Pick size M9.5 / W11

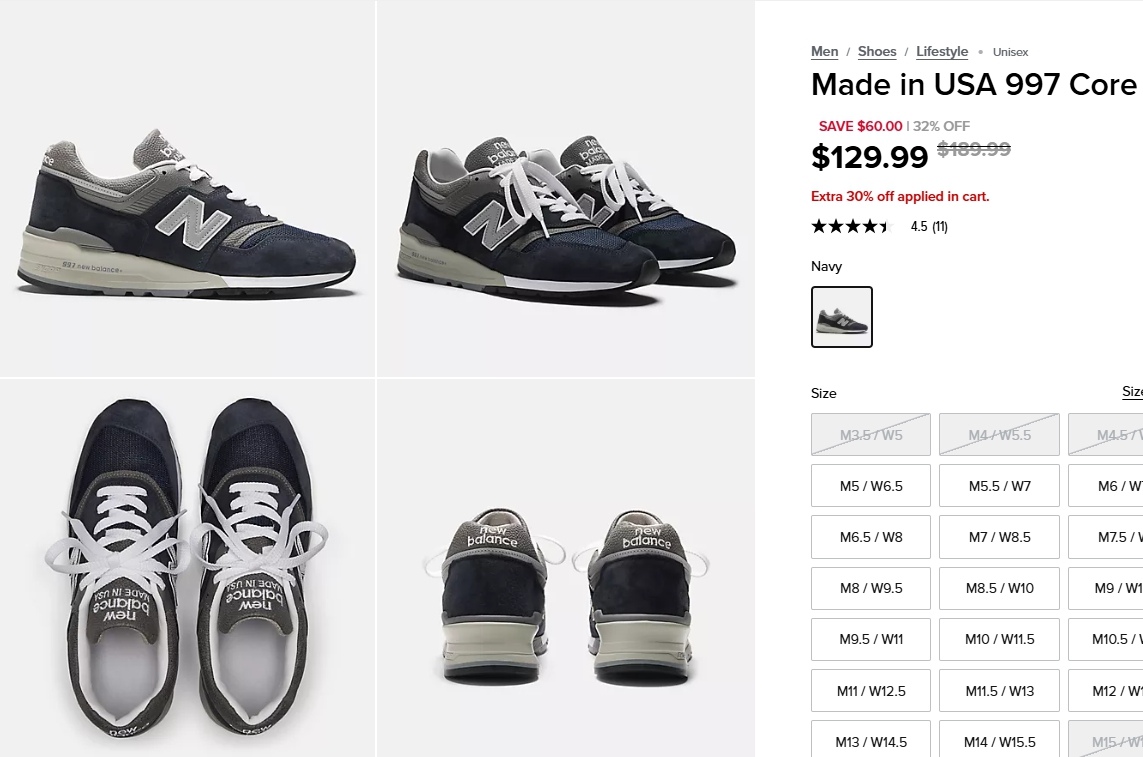[871, 639]
